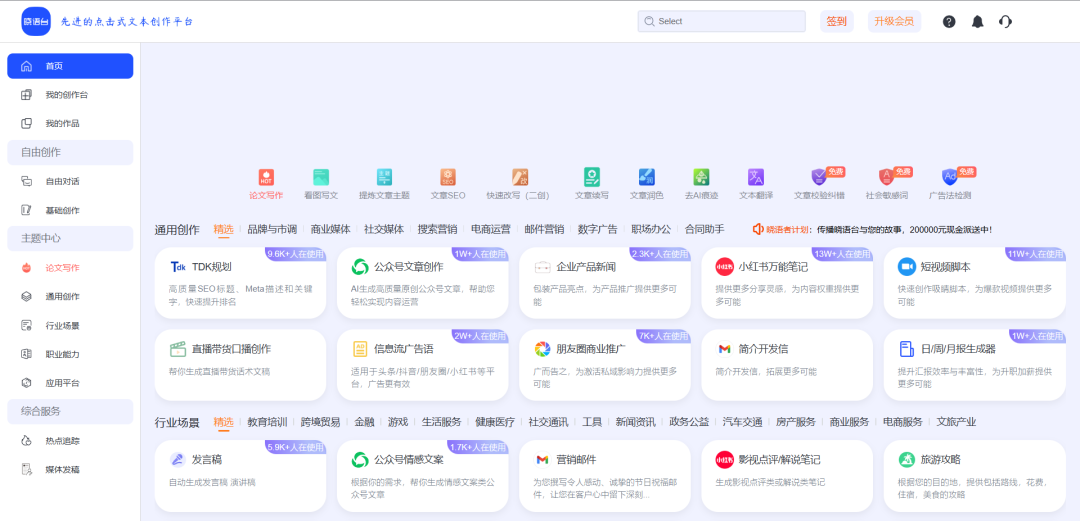Open the 企业产品新闻 card
The image size is (1080, 521).
(605, 283)
